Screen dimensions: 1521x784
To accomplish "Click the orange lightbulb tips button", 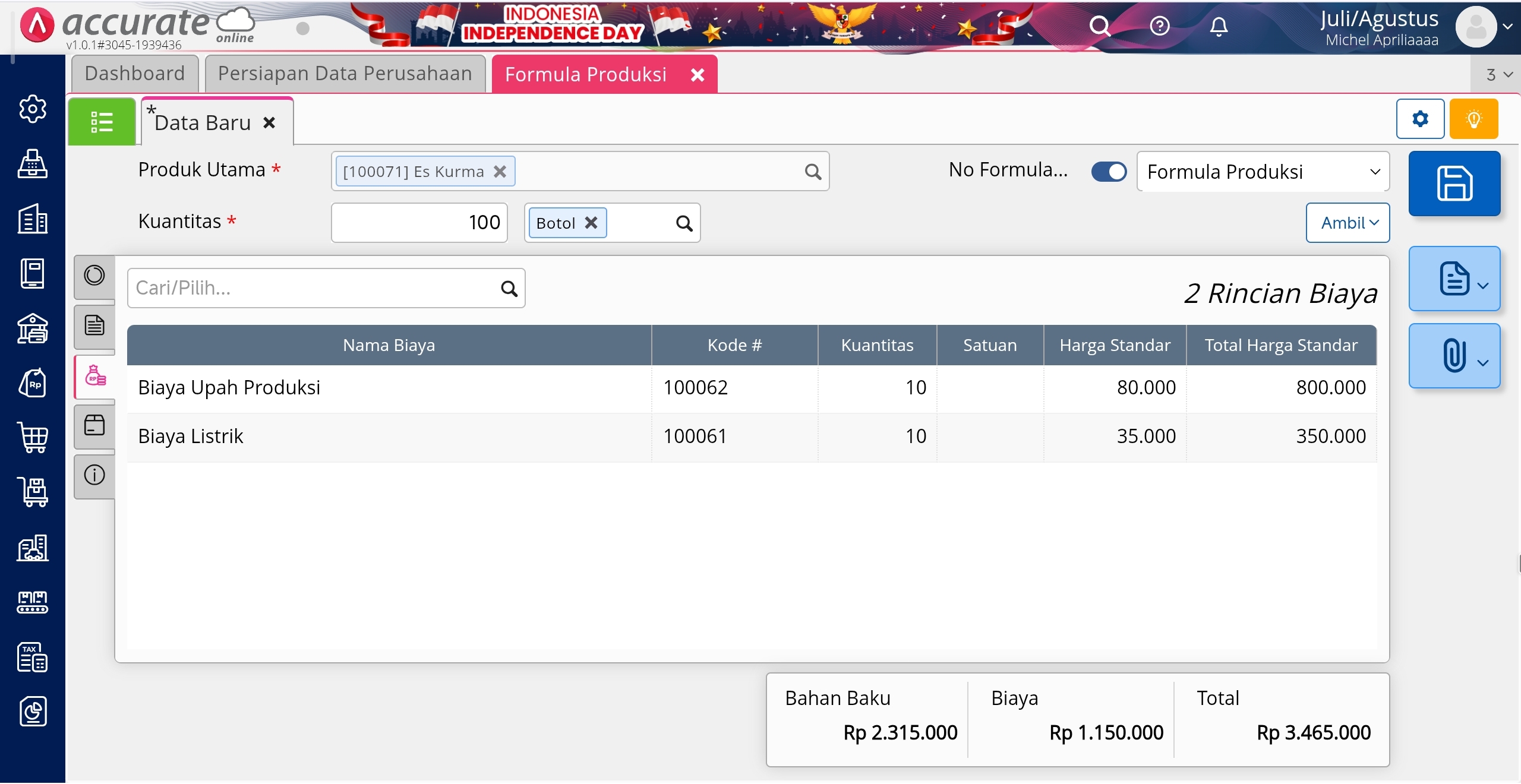I will [x=1473, y=119].
